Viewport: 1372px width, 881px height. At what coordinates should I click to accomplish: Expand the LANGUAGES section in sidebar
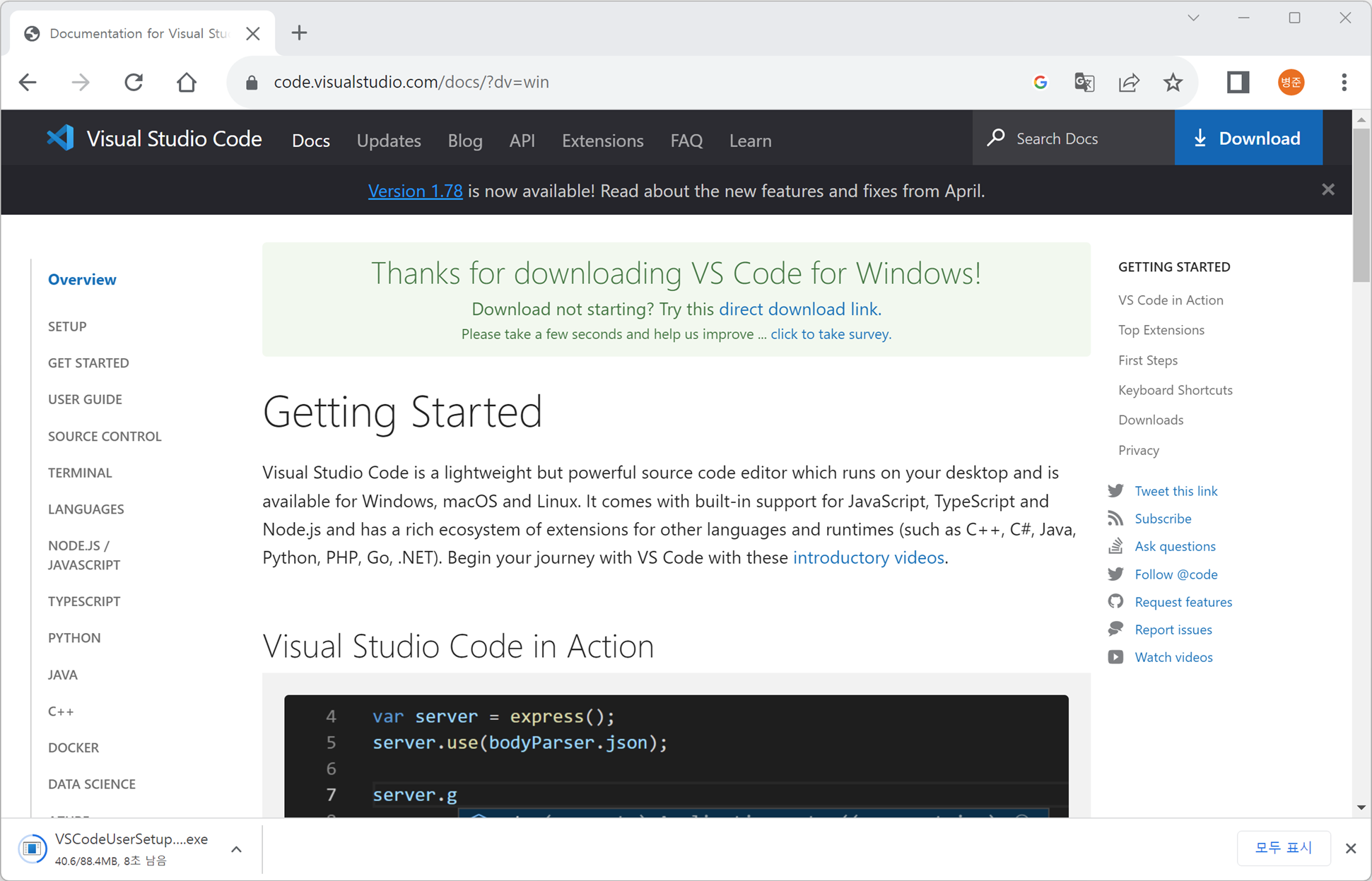[x=86, y=509]
